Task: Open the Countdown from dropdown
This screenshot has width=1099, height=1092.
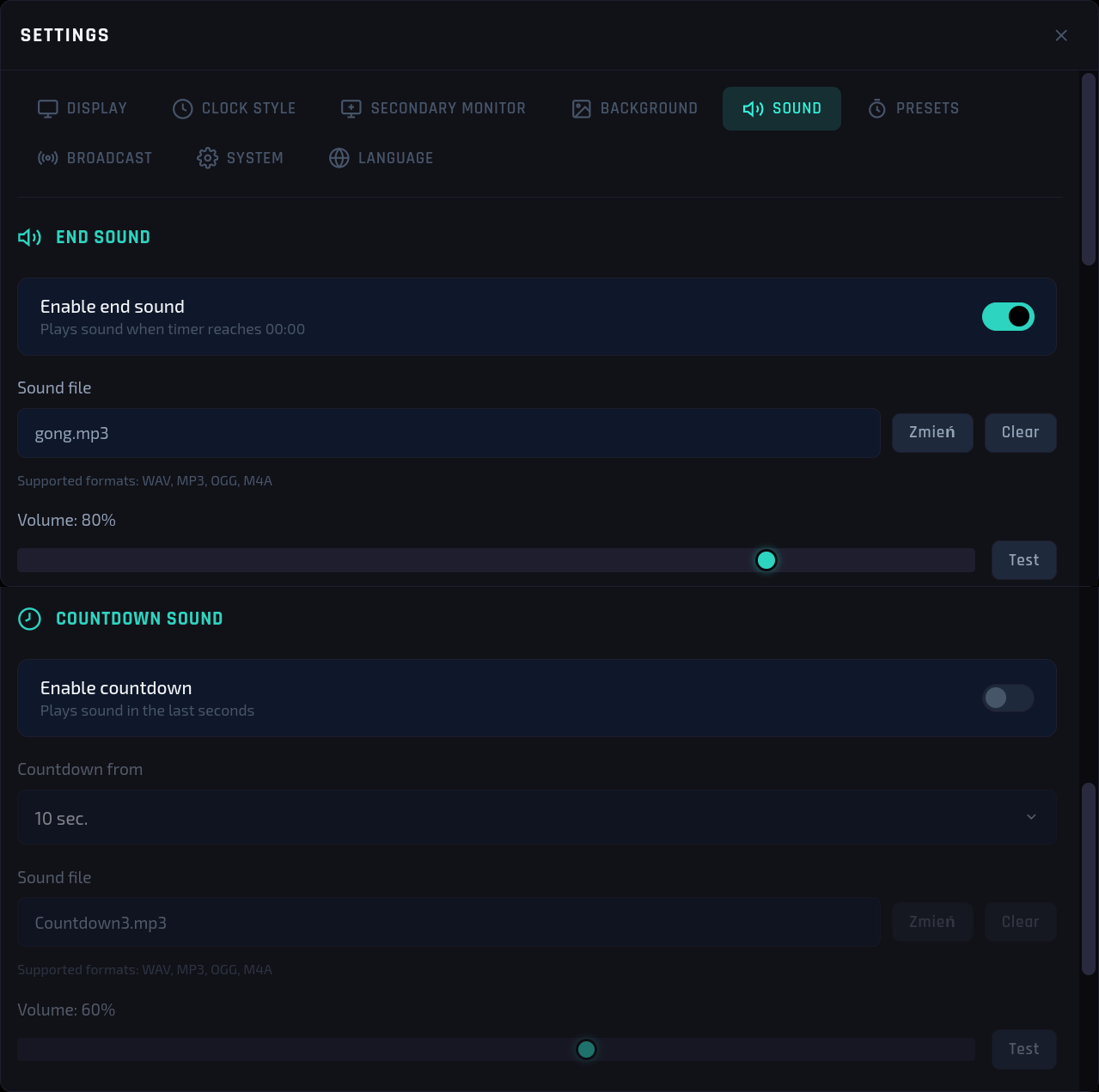Action: point(537,817)
